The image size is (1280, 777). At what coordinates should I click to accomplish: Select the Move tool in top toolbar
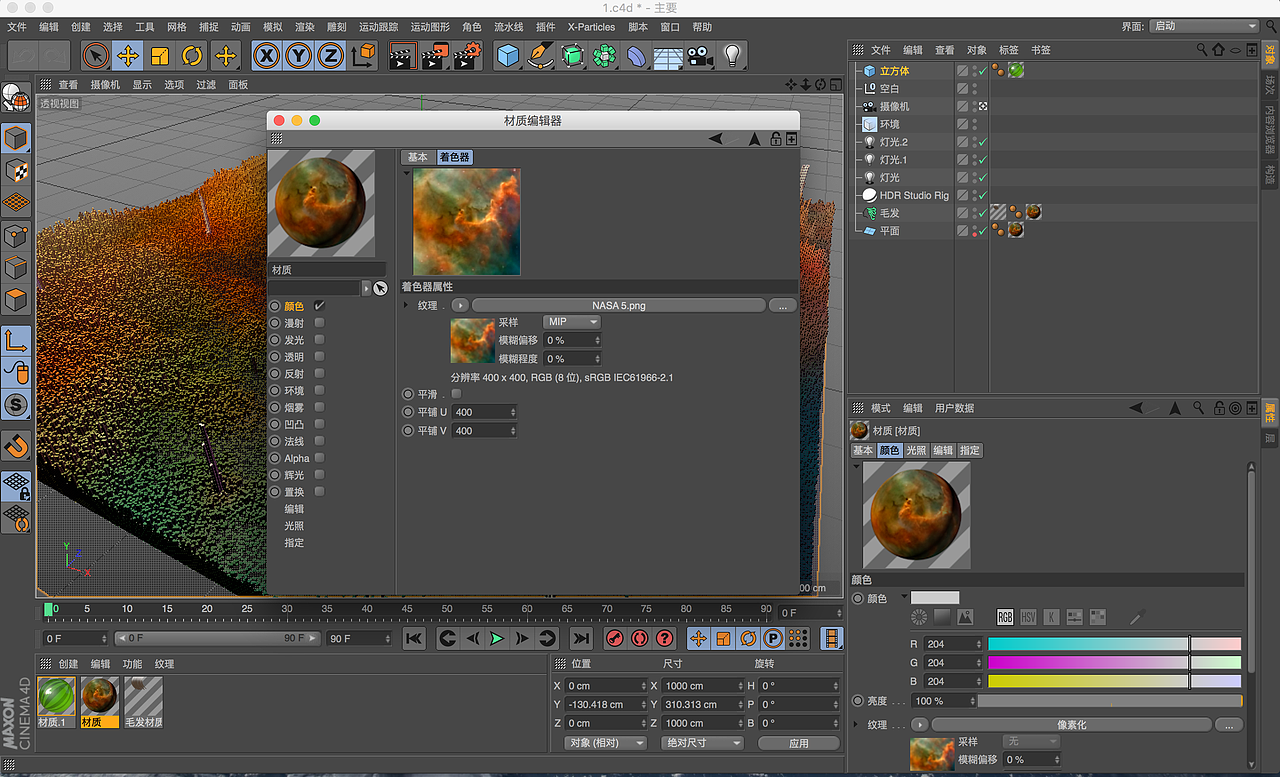127,56
